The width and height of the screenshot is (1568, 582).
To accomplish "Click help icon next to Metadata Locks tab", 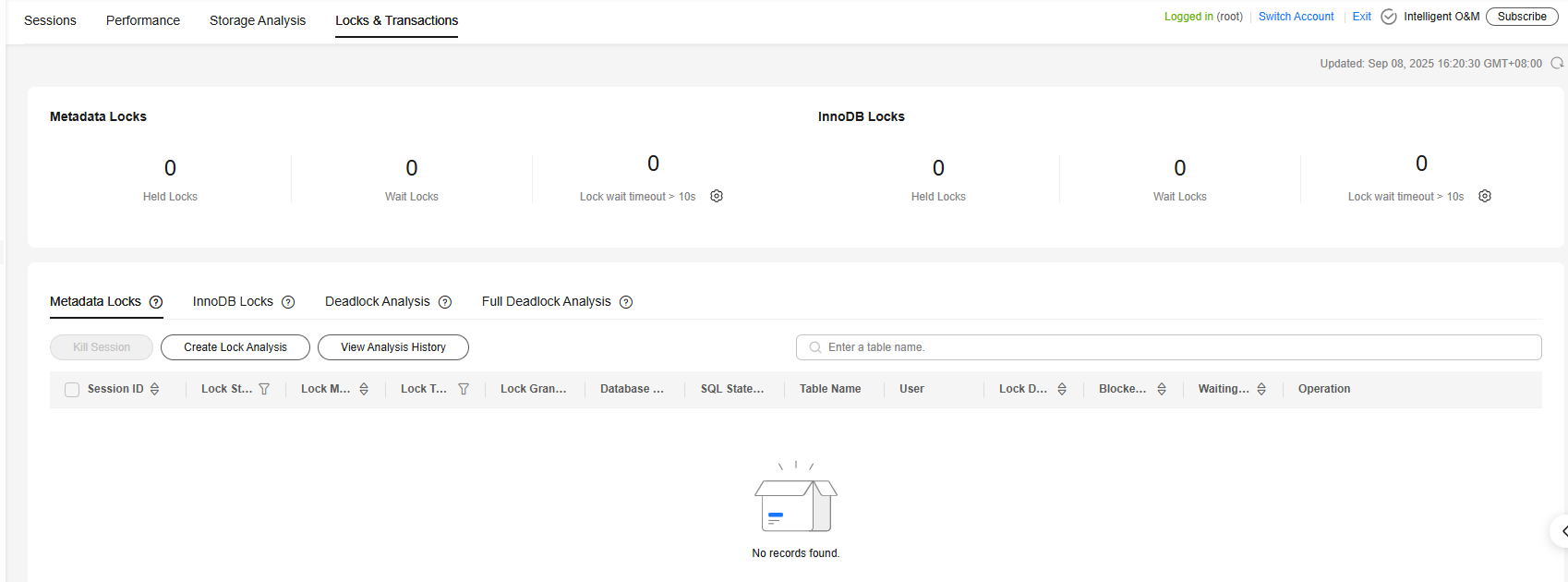I will tap(156, 302).
